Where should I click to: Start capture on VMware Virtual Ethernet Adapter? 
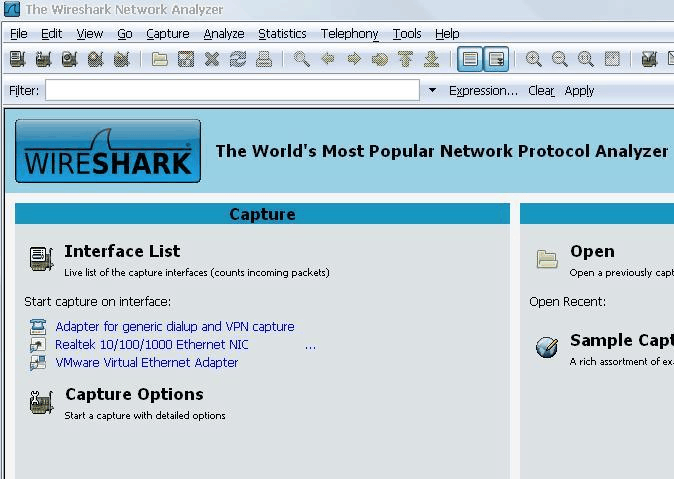coord(147,362)
